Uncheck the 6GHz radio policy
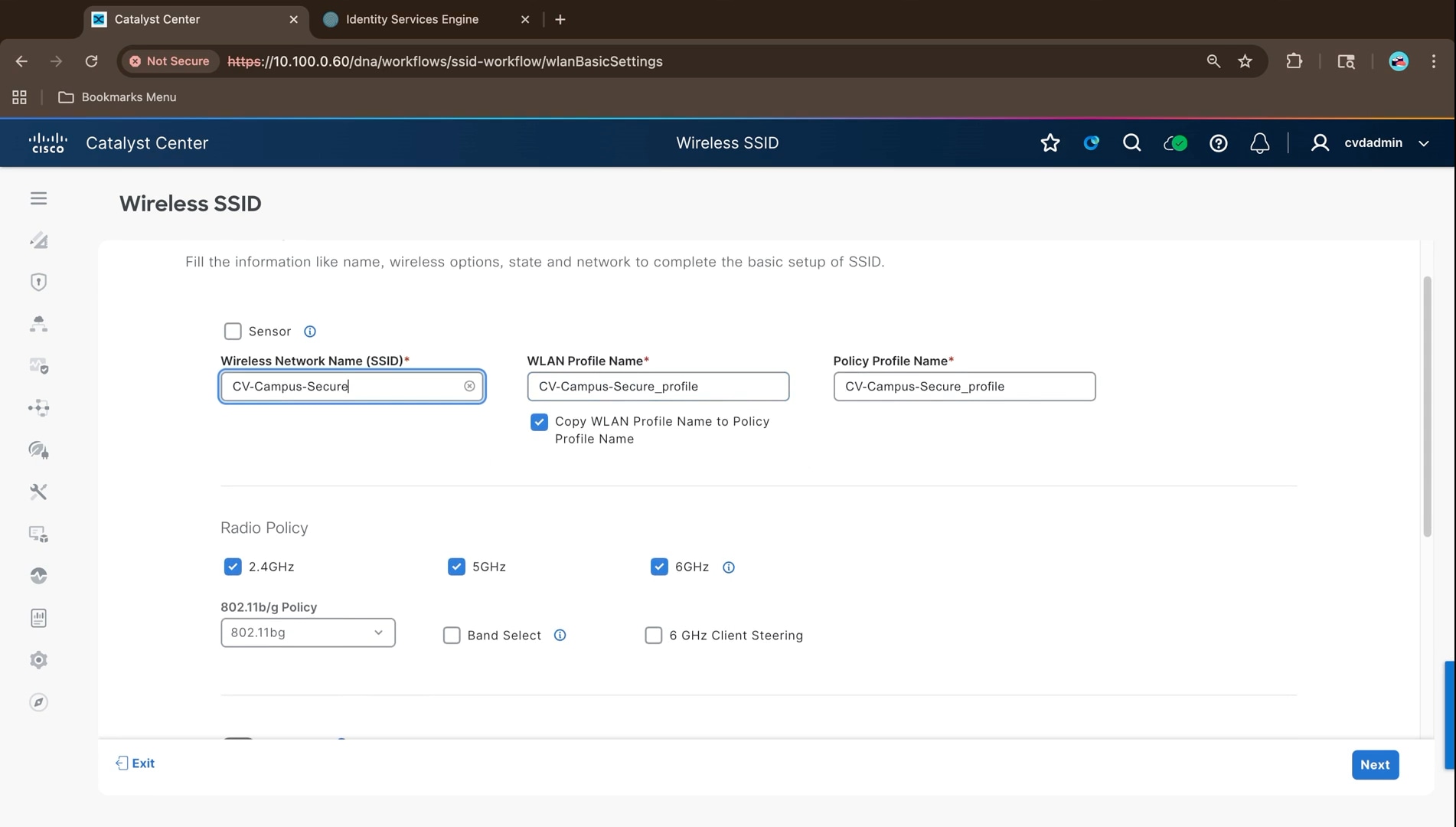1456x827 pixels. tap(659, 567)
